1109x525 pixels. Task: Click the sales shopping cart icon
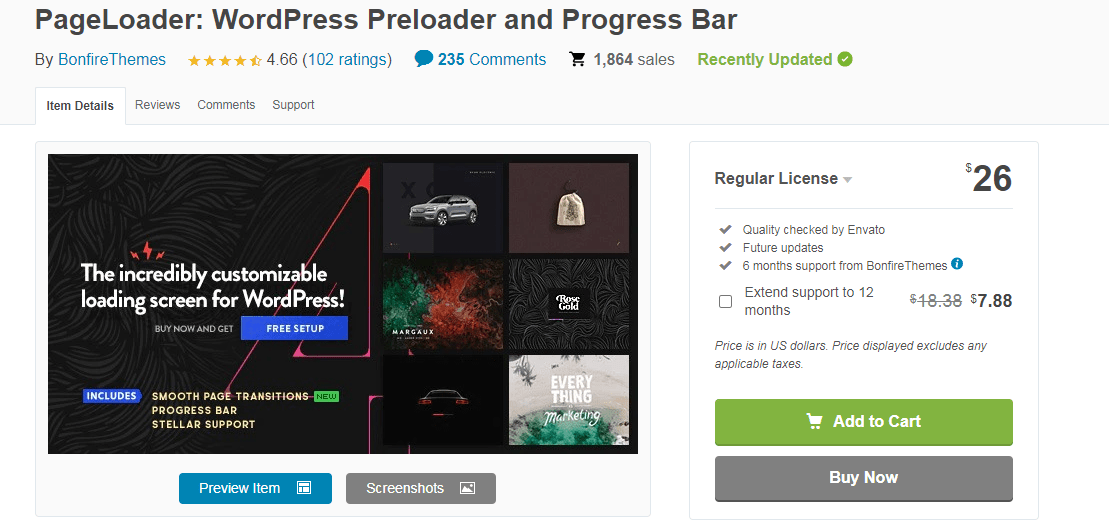(x=578, y=59)
